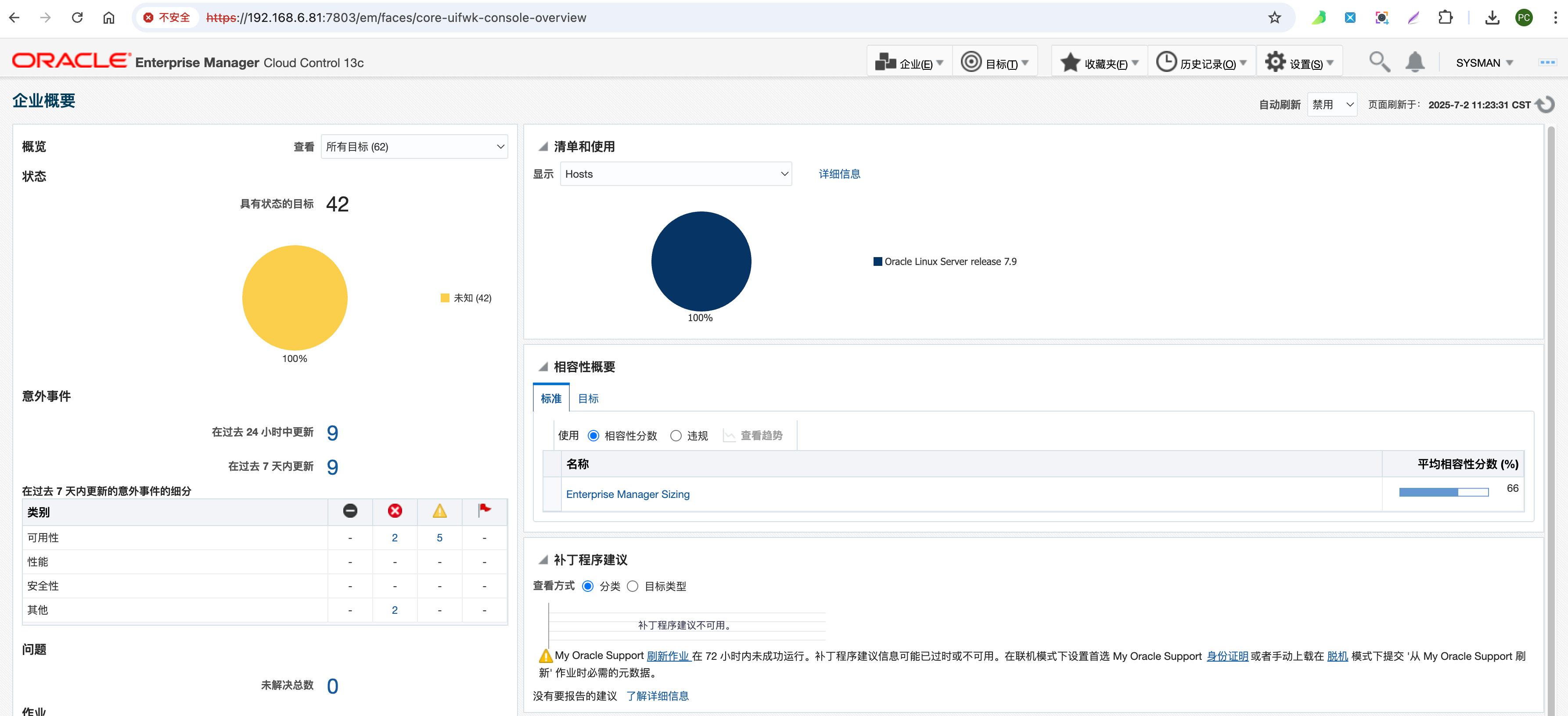Image resolution: width=1568 pixels, height=716 pixels.
Task: Click the browser extensions puzzle icon
Action: point(1445,18)
